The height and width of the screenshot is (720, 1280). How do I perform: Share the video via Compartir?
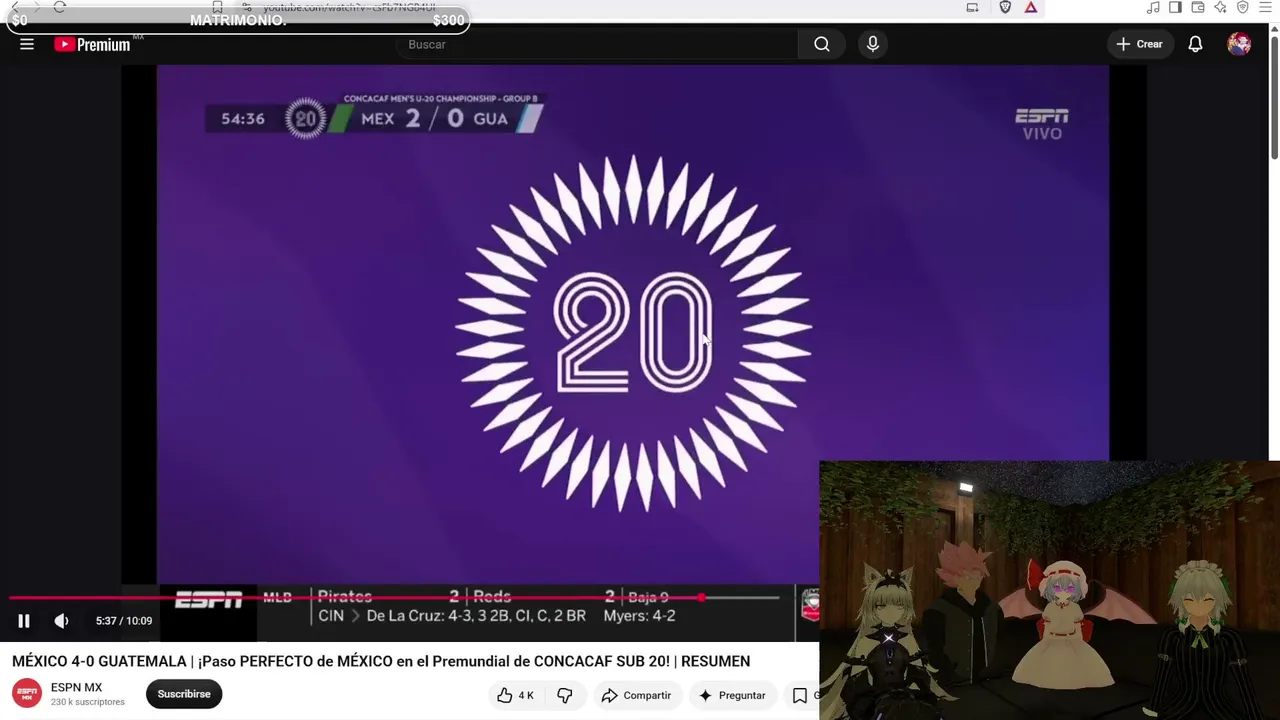coord(636,695)
